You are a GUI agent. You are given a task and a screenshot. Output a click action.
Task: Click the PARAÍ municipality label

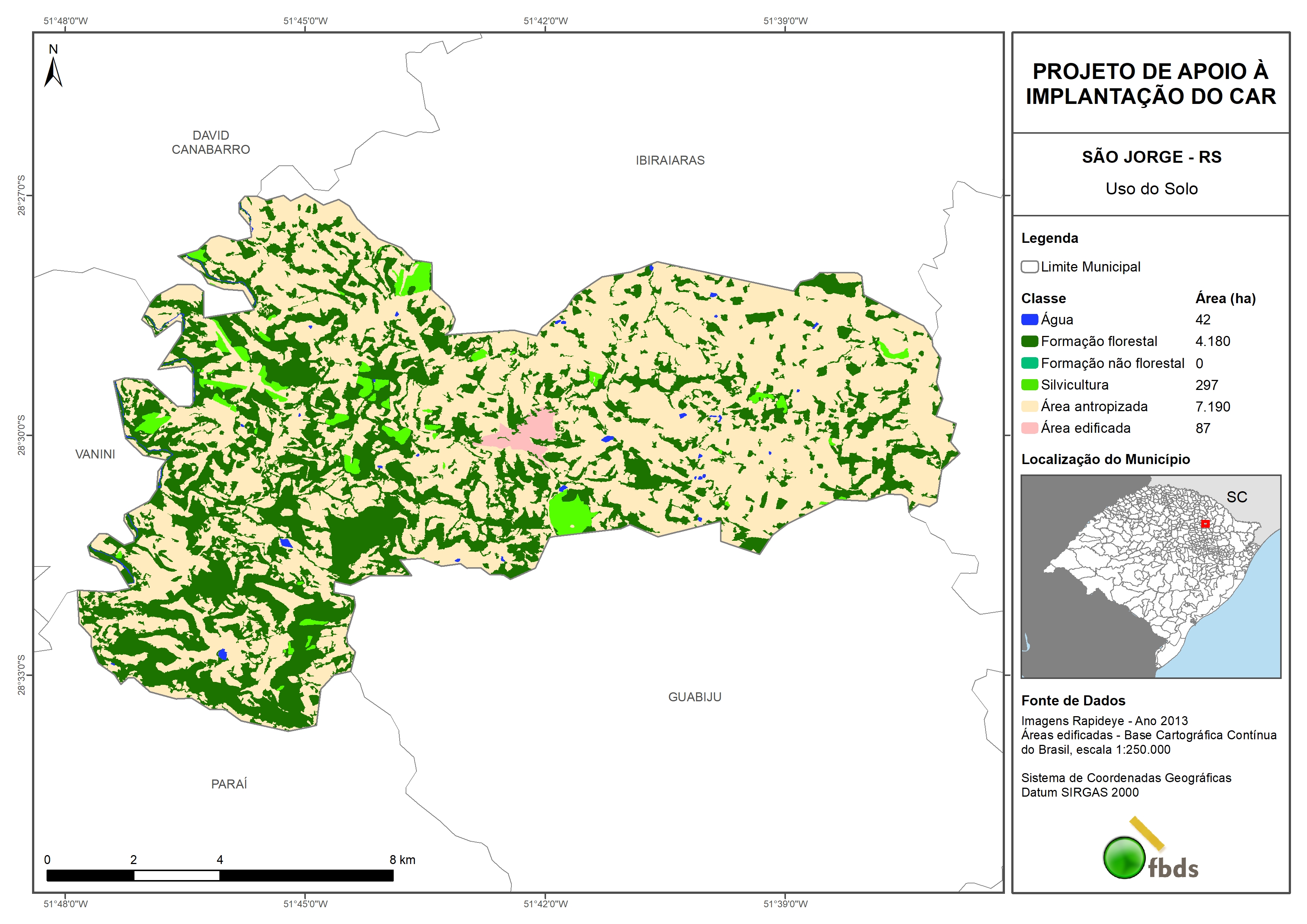point(229,784)
